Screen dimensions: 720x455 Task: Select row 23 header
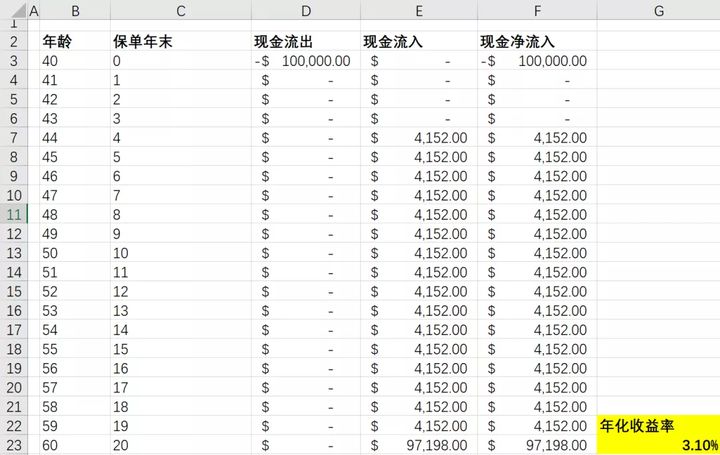16,445
